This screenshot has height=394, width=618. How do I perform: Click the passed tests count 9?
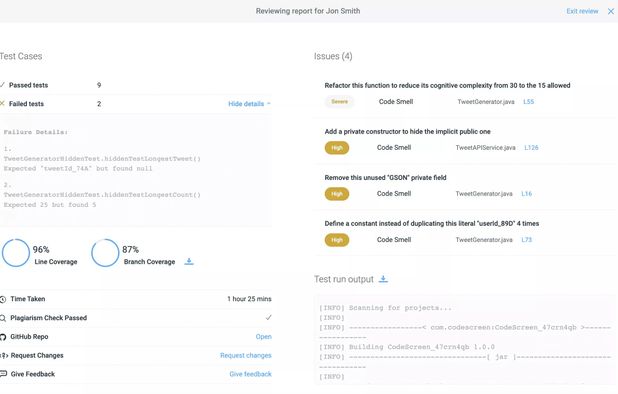coord(99,85)
